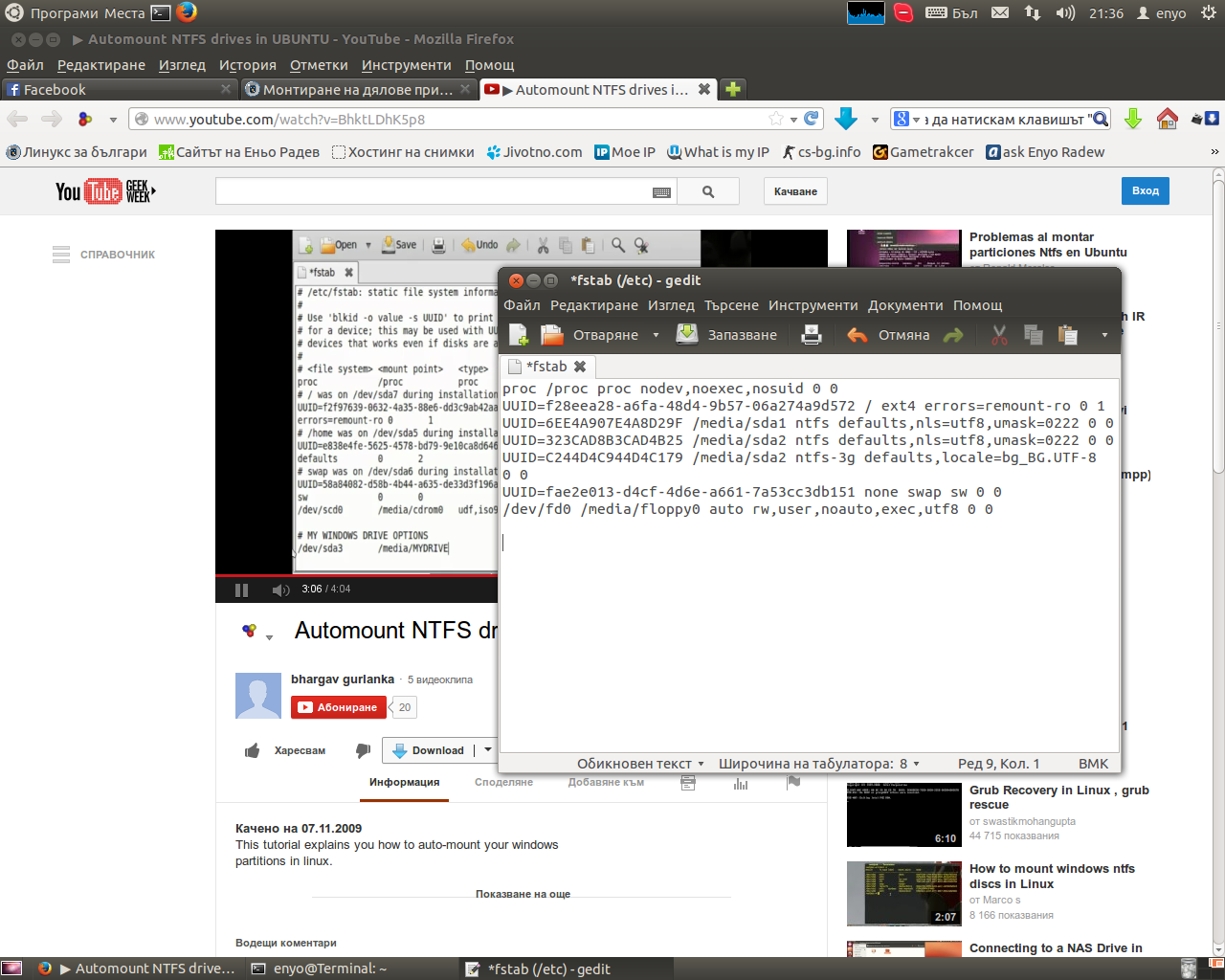Bookmark this page with star icon

click(x=776, y=119)
